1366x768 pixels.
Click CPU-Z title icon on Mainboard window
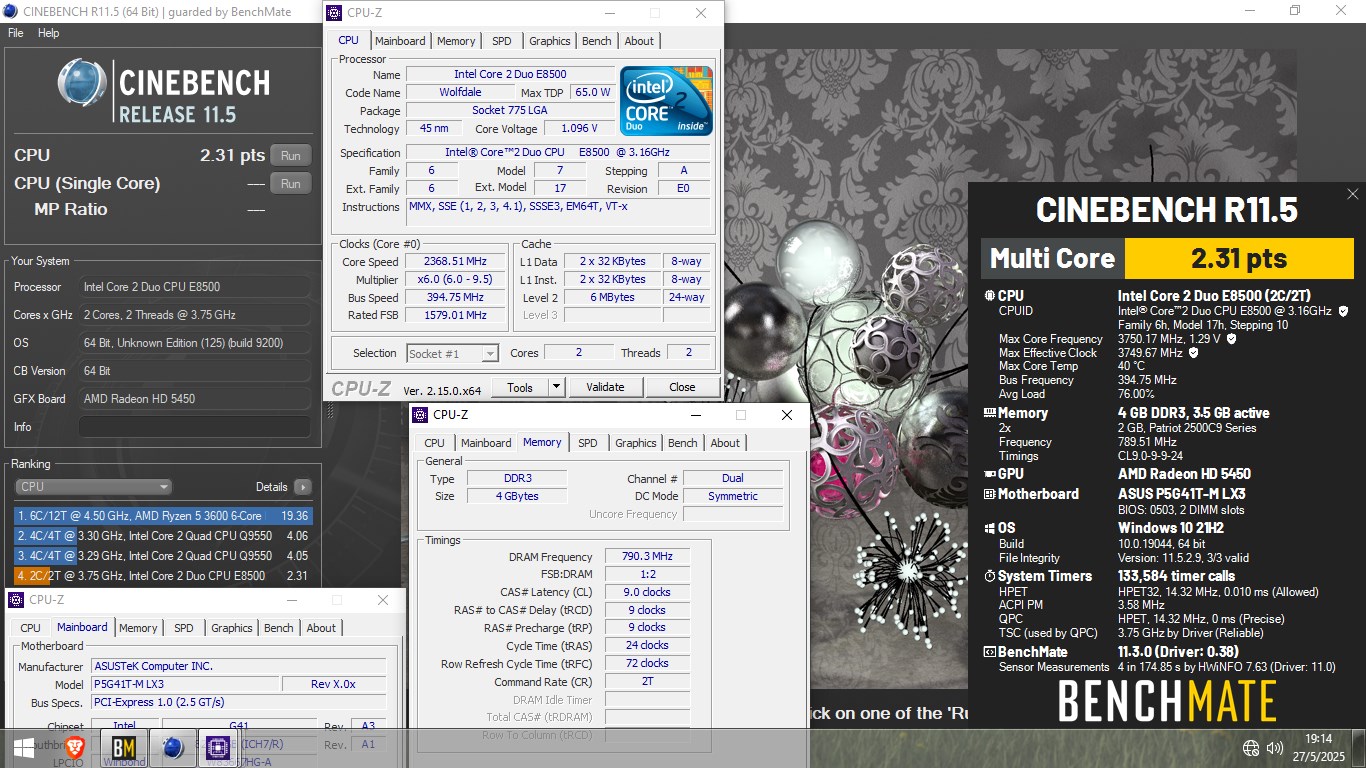point(15,600)
